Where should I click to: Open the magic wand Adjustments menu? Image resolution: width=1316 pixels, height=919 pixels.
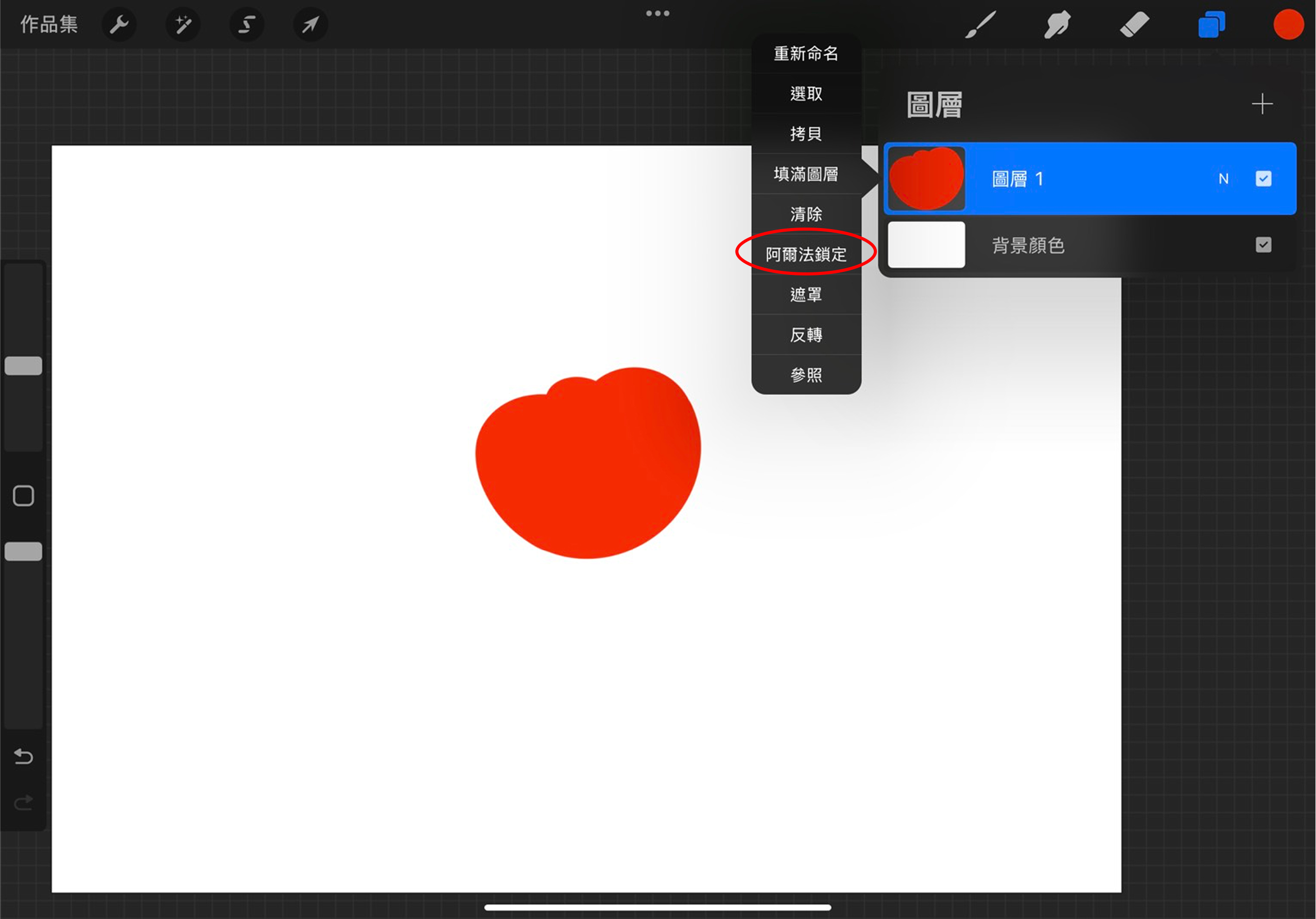click(x=183, y=25)
